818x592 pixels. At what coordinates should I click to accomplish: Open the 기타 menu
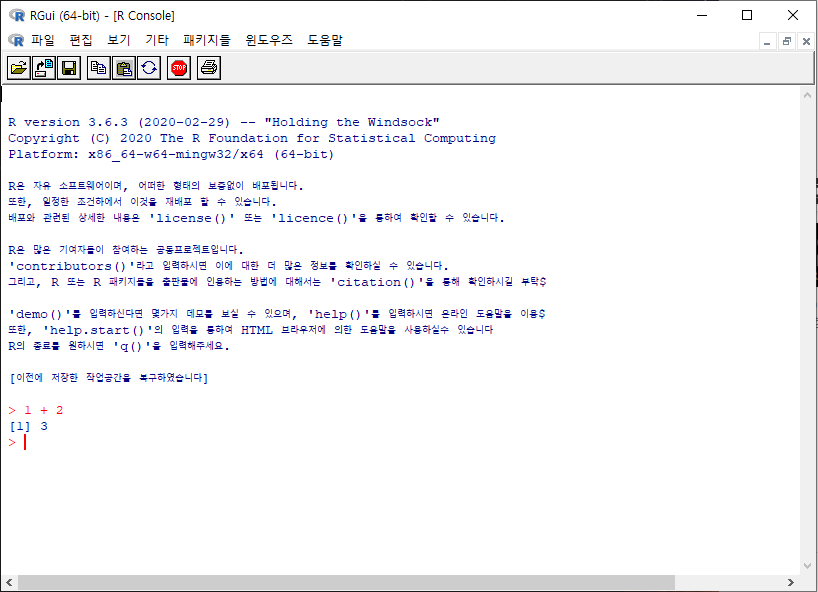(x=157, y=40)
